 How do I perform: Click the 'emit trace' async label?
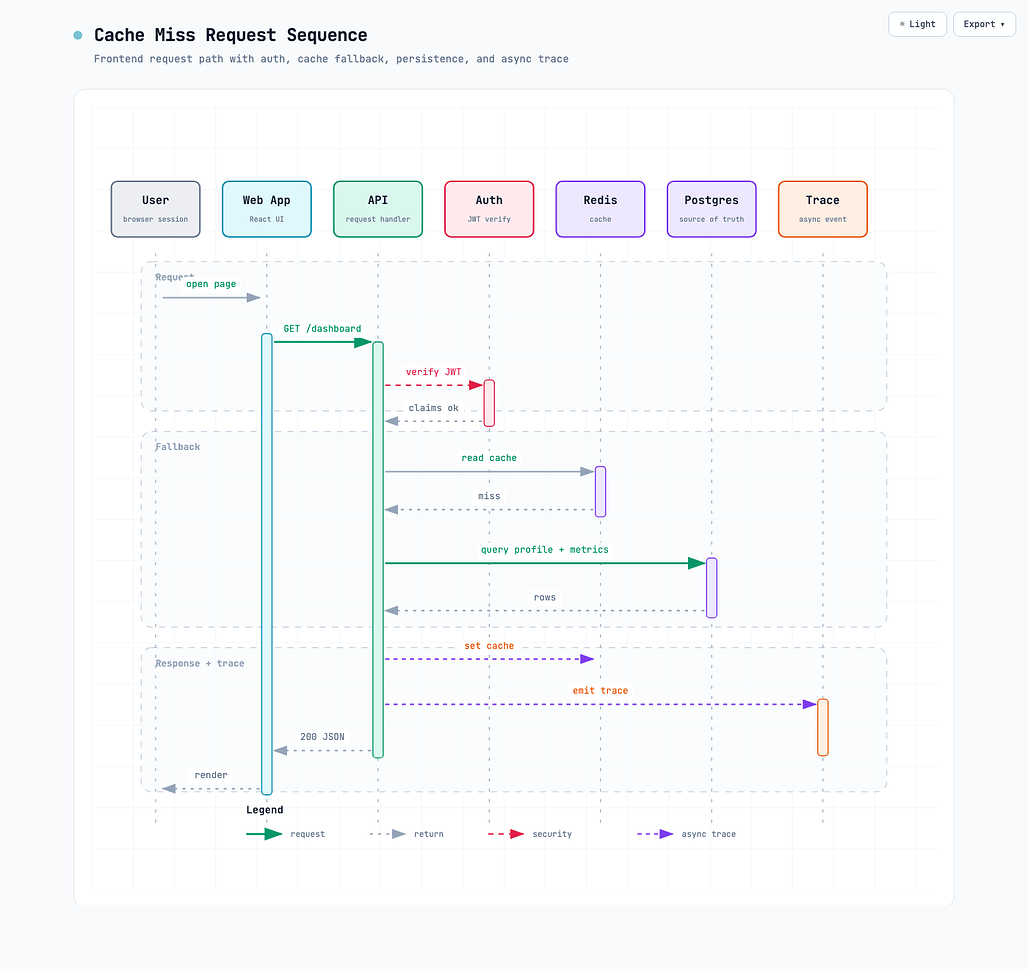click(x=601, y=690)
